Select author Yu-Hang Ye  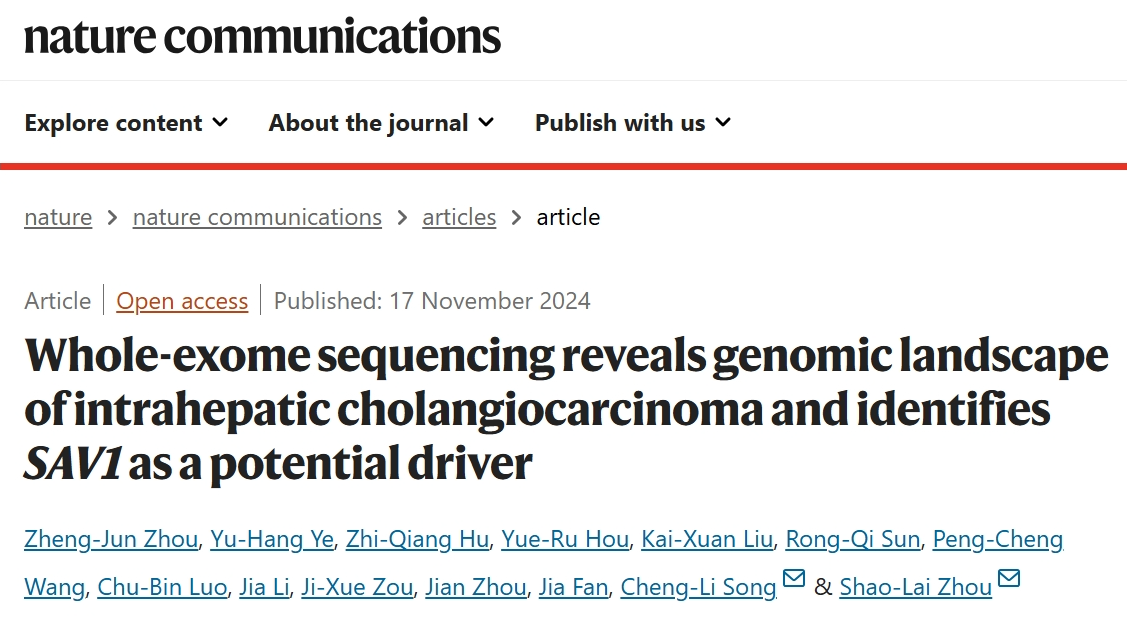pyautogui.click(x=272, y=539)
